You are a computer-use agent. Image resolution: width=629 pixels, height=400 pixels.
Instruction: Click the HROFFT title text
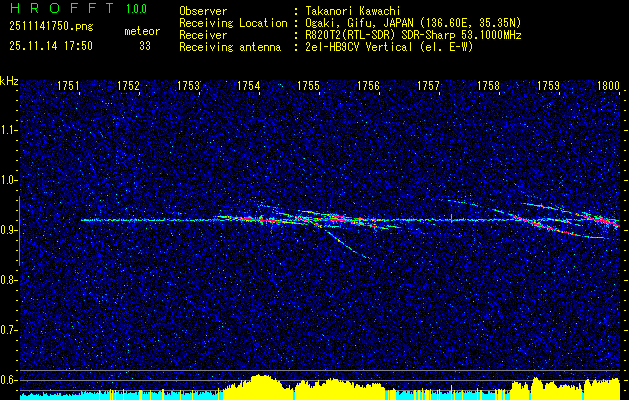pos(63,8)
